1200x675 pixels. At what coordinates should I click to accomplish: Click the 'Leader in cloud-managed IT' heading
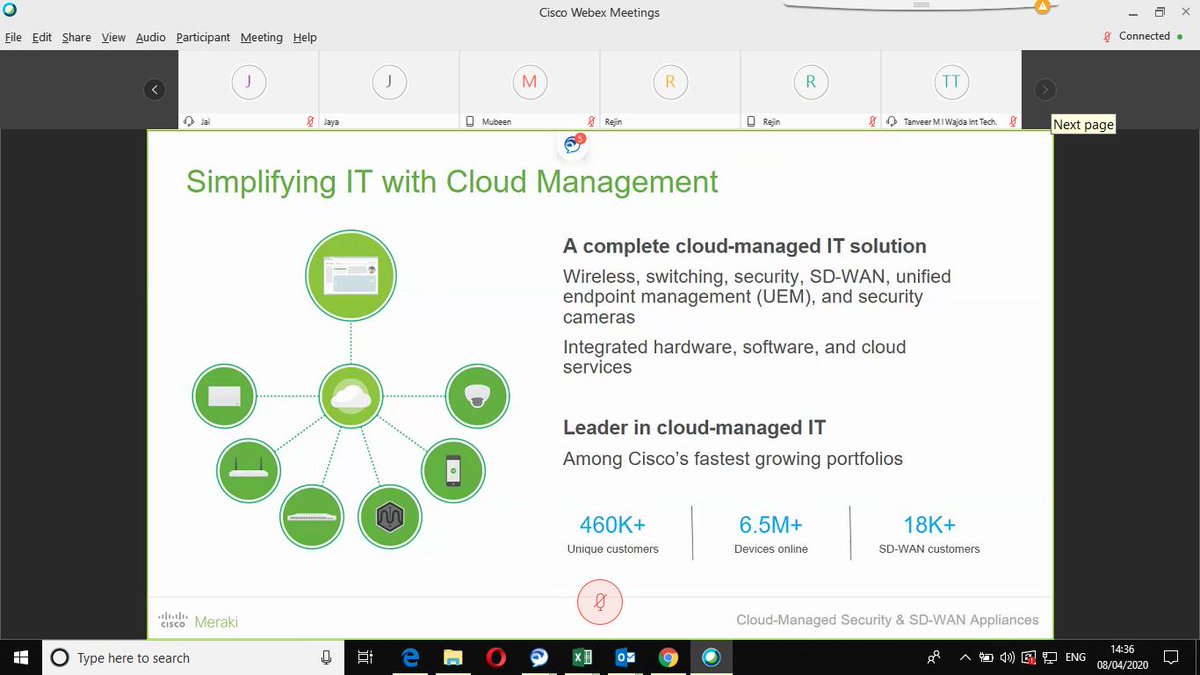coord(694,428)
